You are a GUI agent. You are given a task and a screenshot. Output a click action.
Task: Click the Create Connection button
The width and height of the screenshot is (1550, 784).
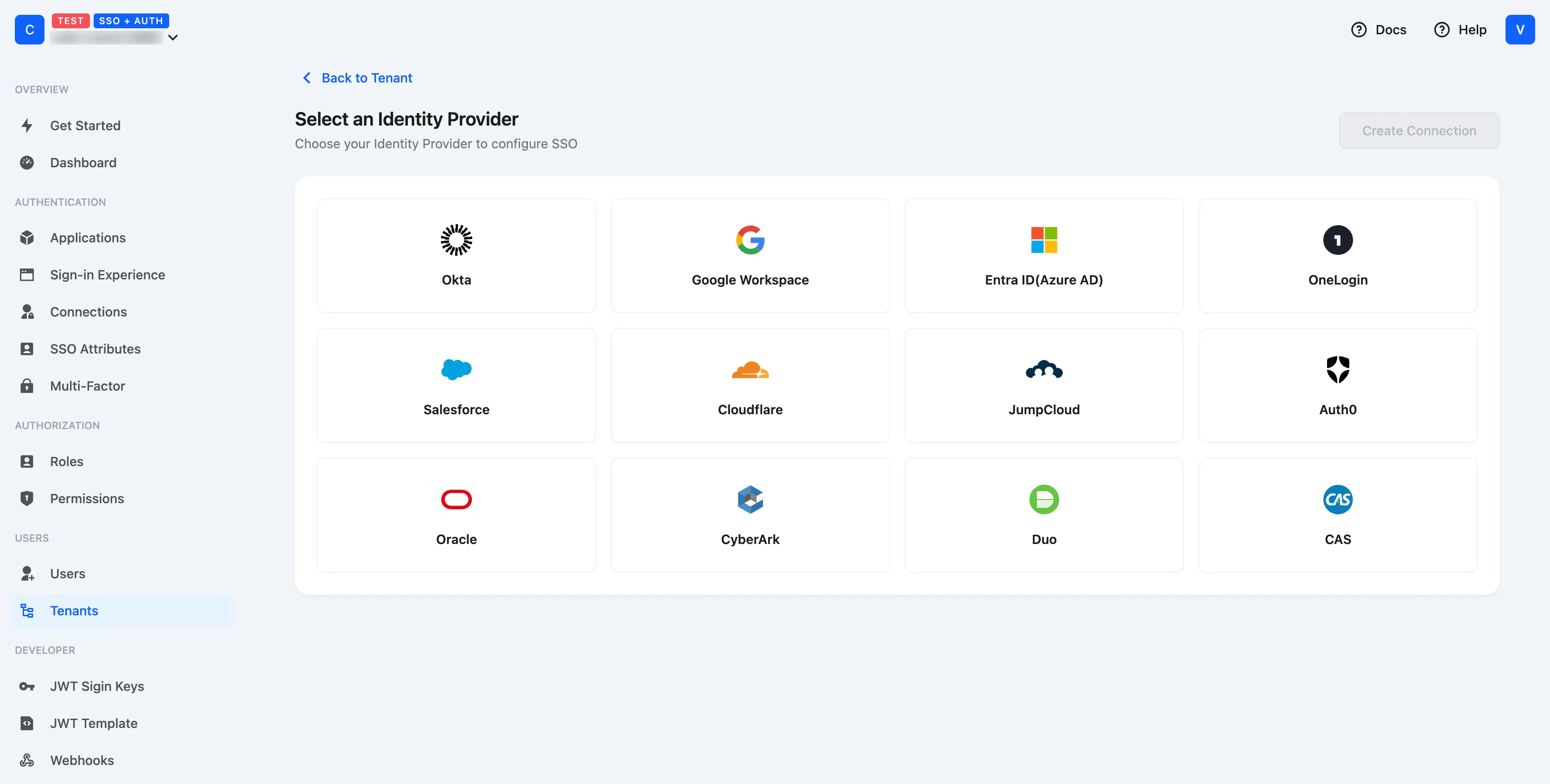[1419, 131]
